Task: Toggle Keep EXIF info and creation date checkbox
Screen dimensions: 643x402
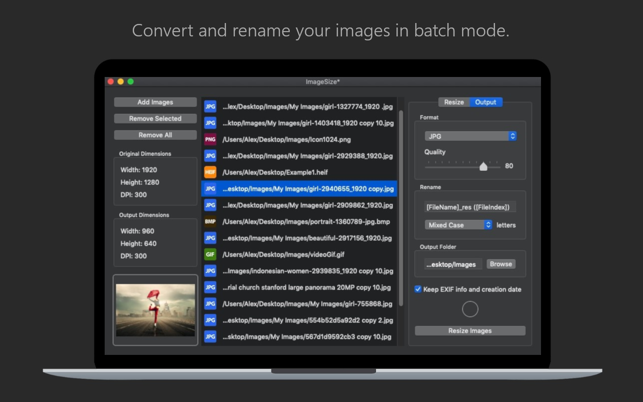Action: click(x=418, y=289)
